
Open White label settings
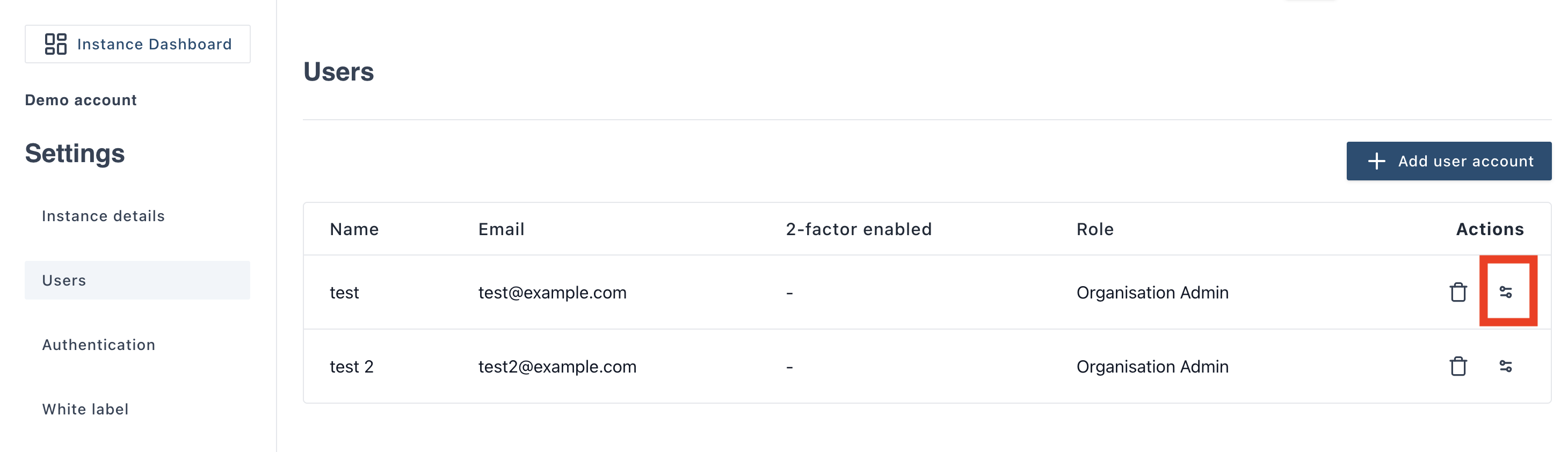pos(85,410)
